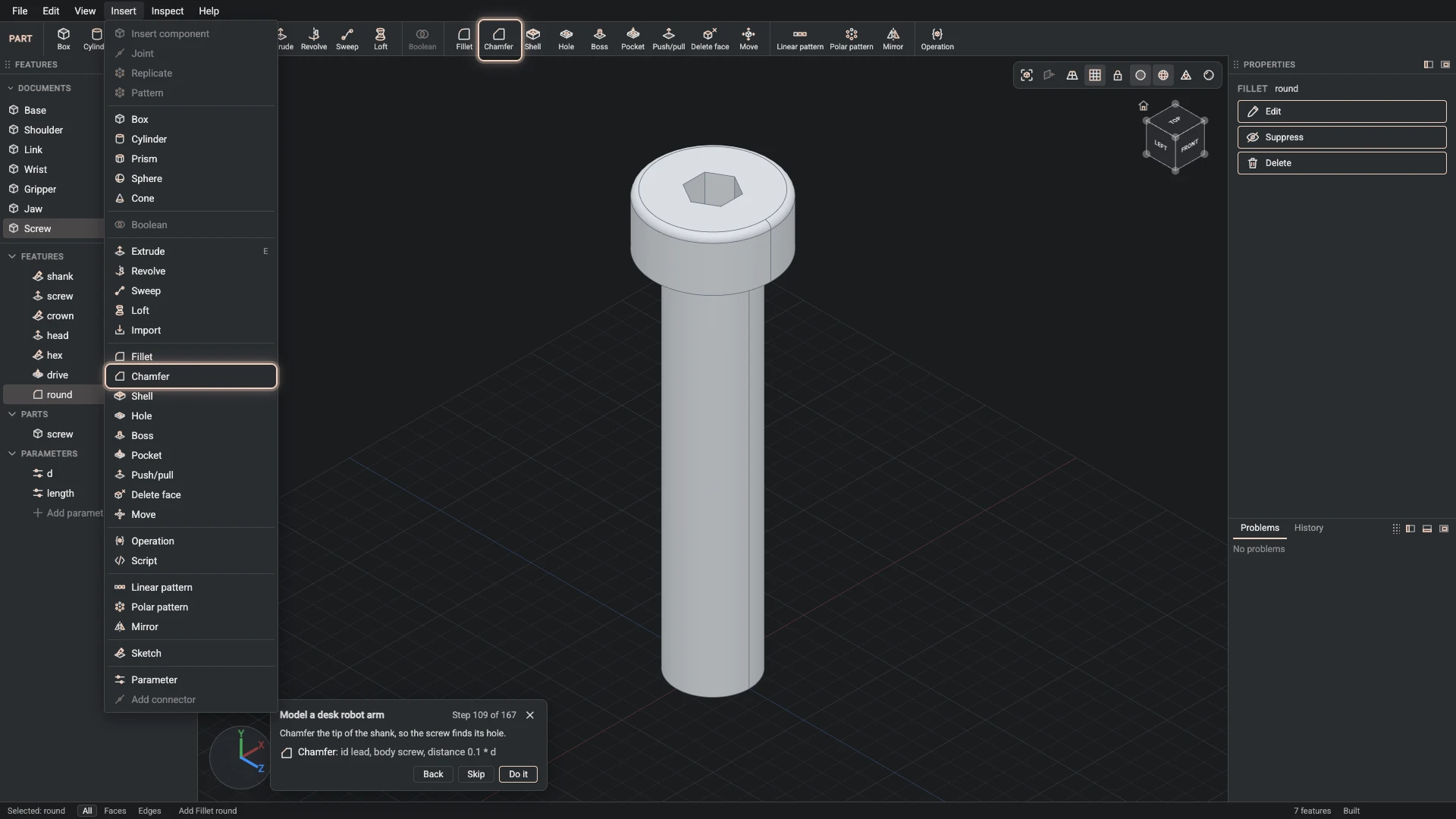The image size is (1456, 819).
Task: Toggle the shaded circle display mode
Action: pyautogui.click(x=1141, y=75)
